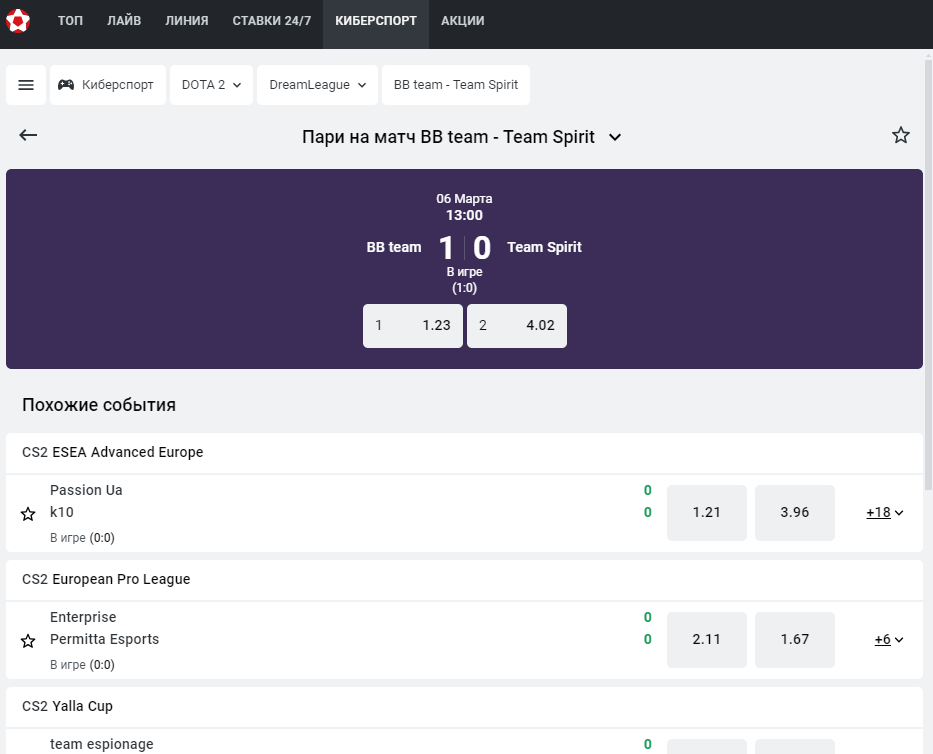Viewport: 933px width, 754px height.
Task: Add BB team match to favorites star
Action: click(901, 135)
